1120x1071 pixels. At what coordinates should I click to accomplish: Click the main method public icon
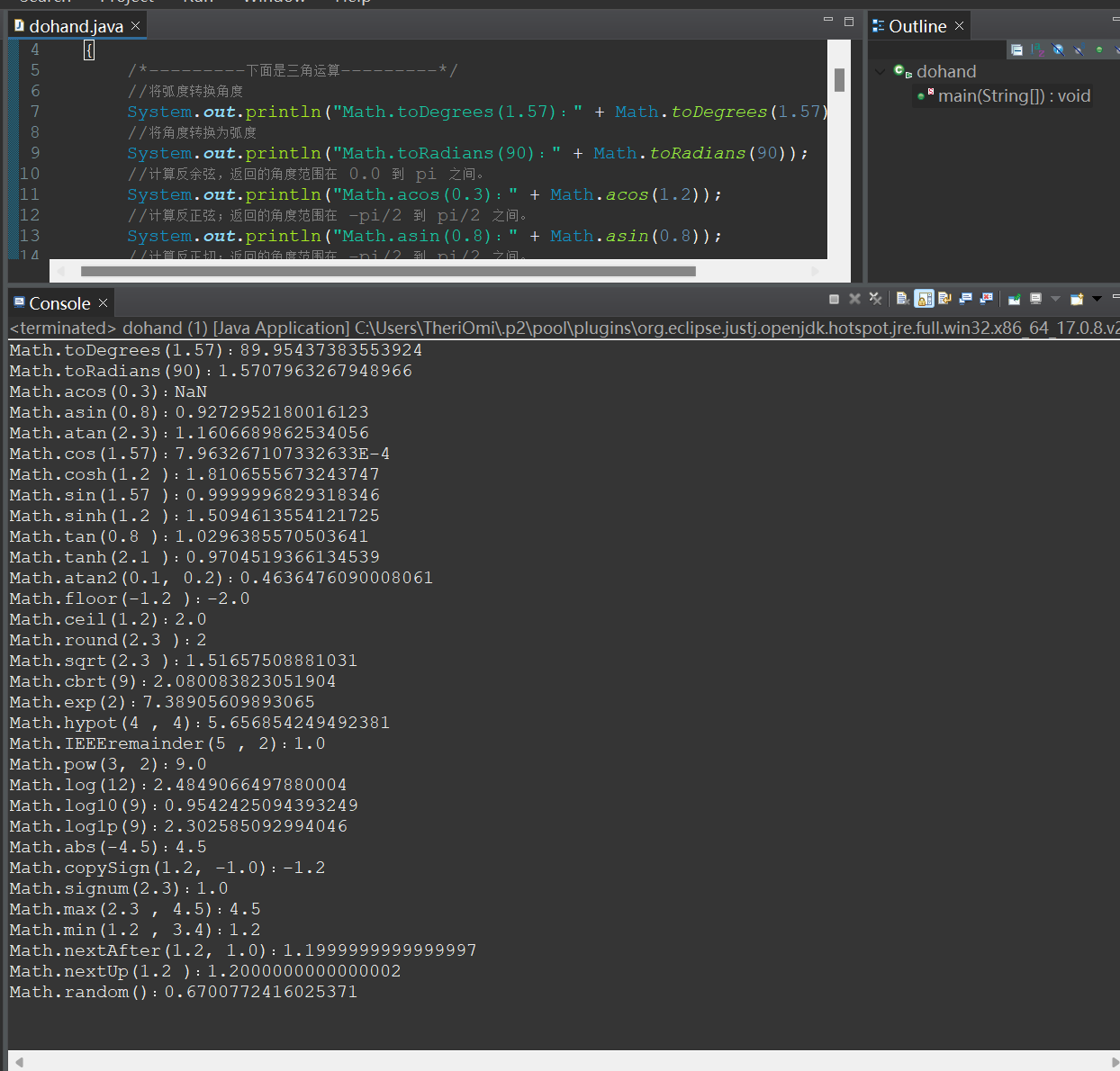pos(921,96)
